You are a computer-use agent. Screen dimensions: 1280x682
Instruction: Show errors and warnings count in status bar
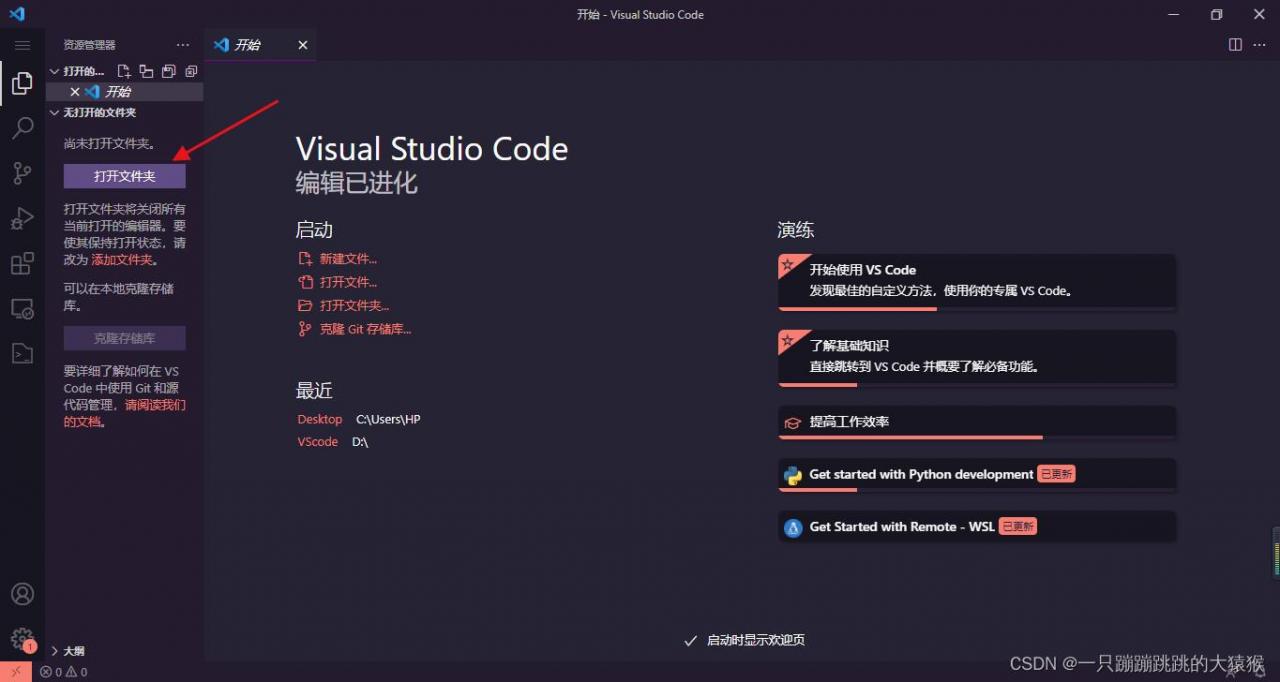point(64,672)
